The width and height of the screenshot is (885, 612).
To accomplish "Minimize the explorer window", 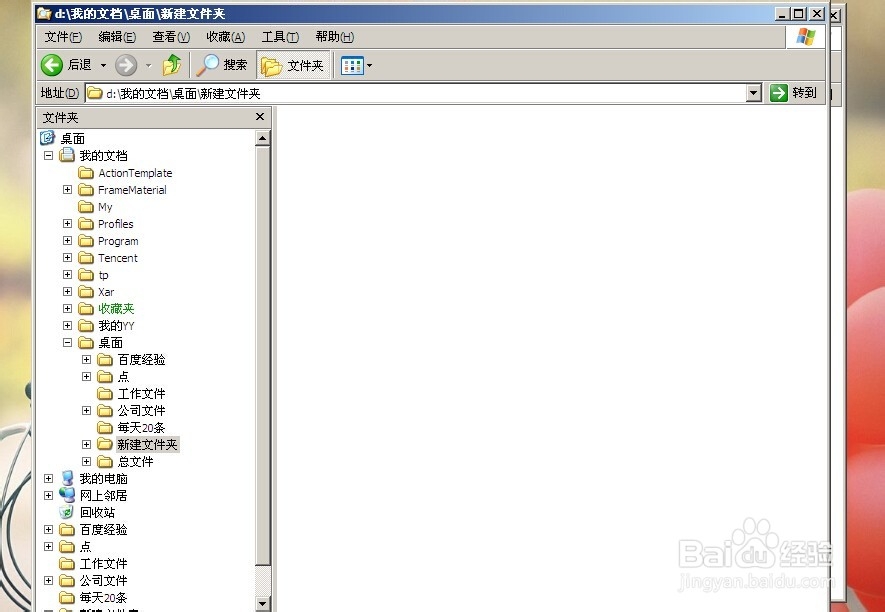I will (x=782, y=14).
